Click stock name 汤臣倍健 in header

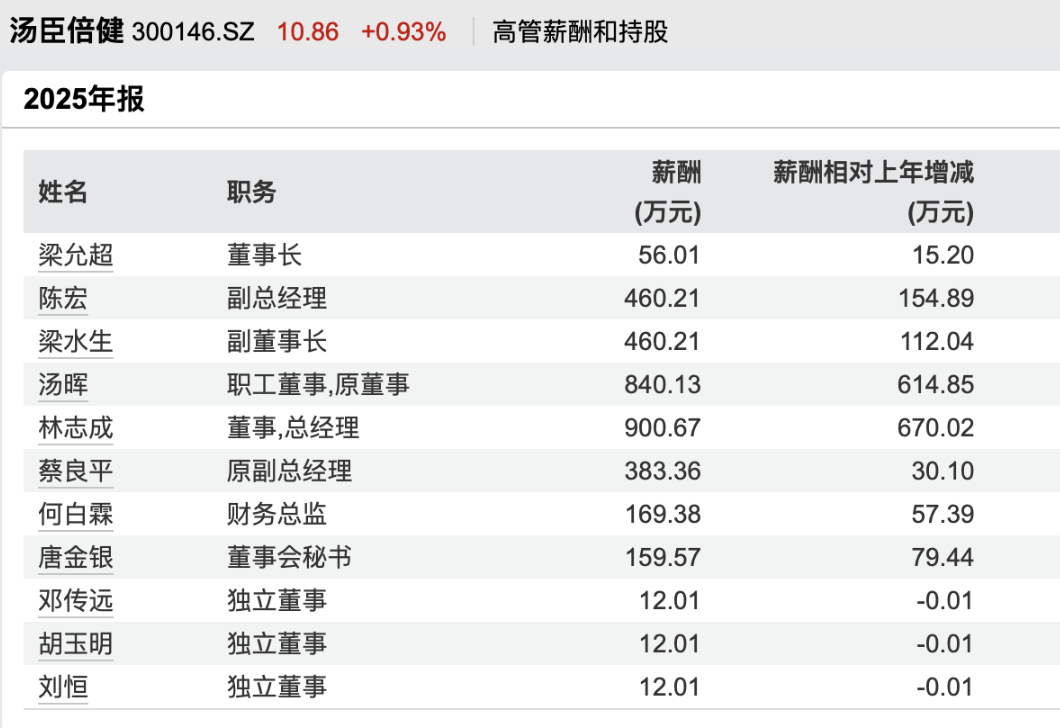(66, 32)
